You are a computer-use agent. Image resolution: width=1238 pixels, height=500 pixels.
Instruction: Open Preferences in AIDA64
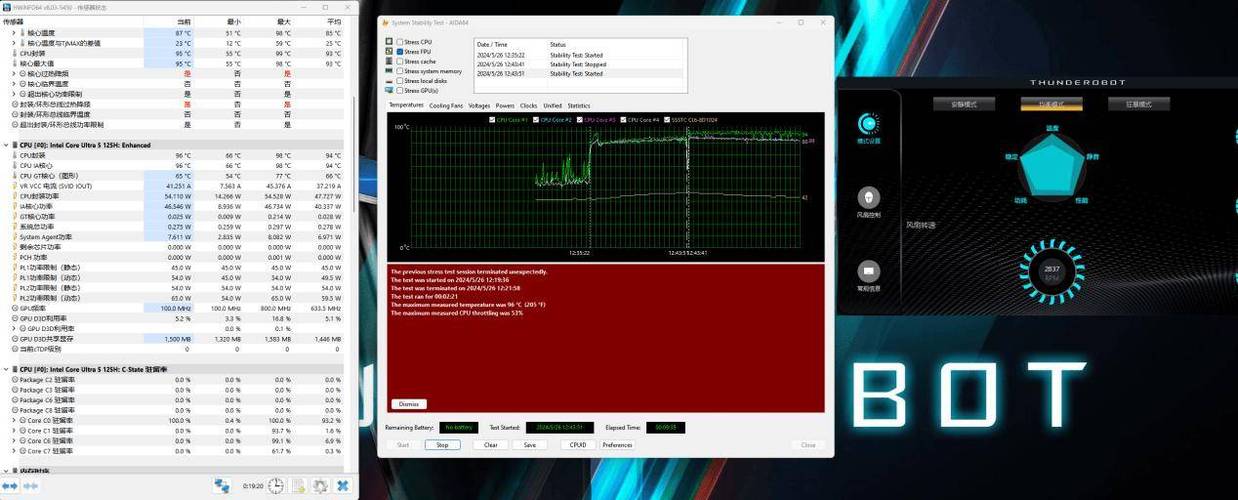pos(617,445)
